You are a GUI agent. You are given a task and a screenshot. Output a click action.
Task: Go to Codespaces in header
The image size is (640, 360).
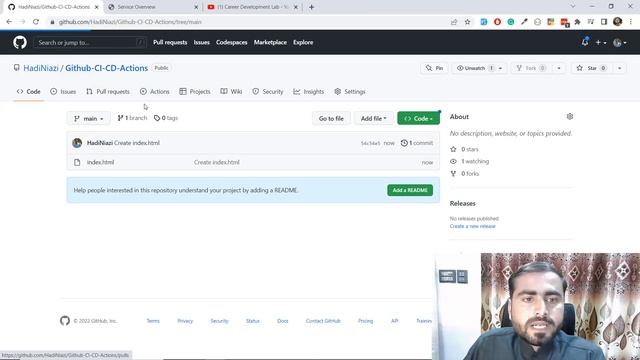coord(231,42)
